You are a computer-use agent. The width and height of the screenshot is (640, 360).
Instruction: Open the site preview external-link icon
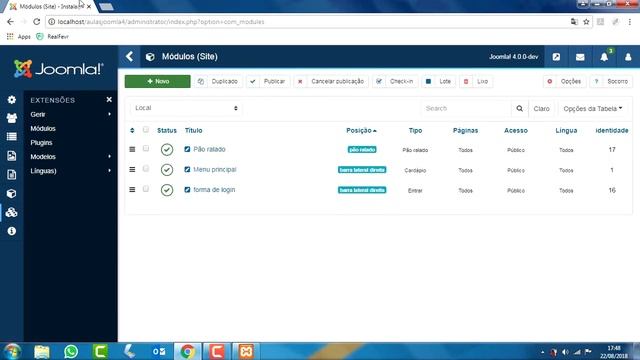[x=556, y=57]
